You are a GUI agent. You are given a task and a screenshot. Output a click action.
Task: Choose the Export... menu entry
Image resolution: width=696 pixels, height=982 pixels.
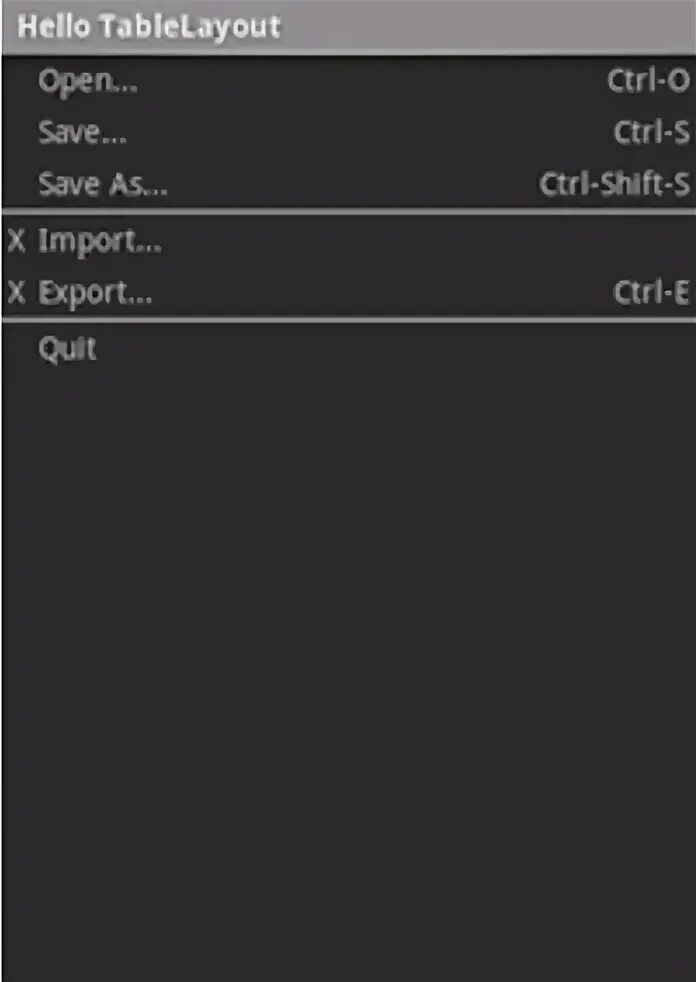click(x=96, y=294)
